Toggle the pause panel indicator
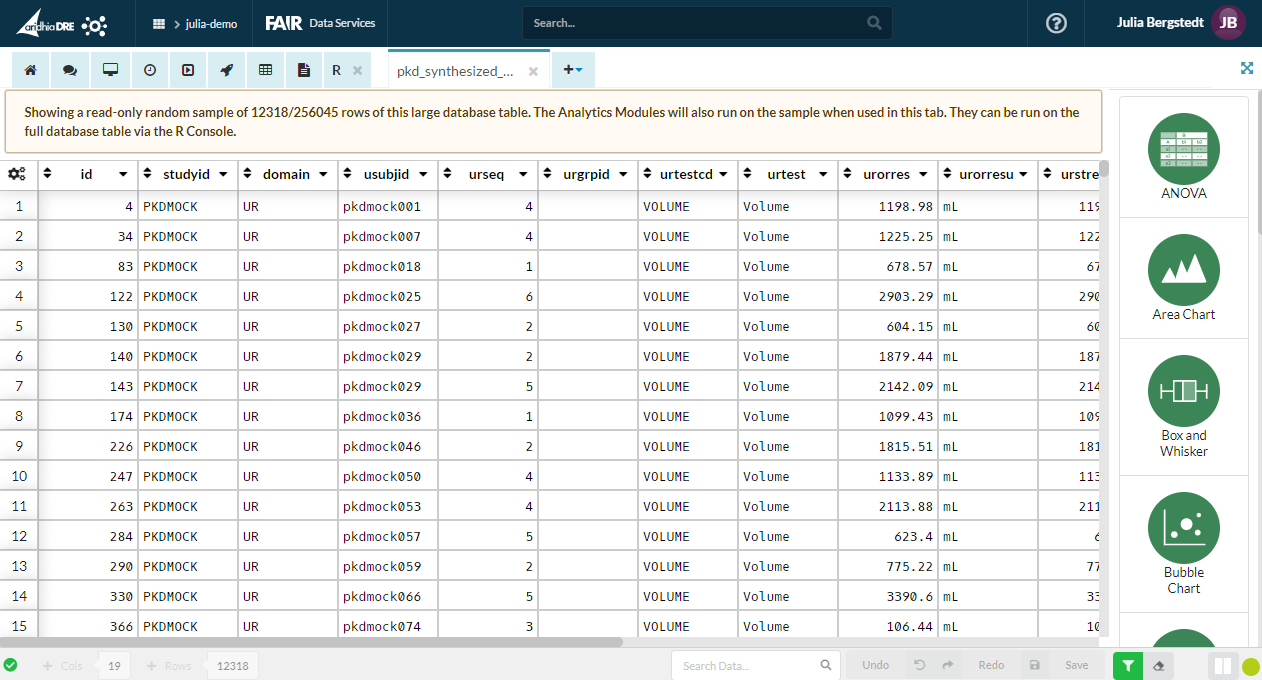The image size is (1262, 680). pos(1224,665)
